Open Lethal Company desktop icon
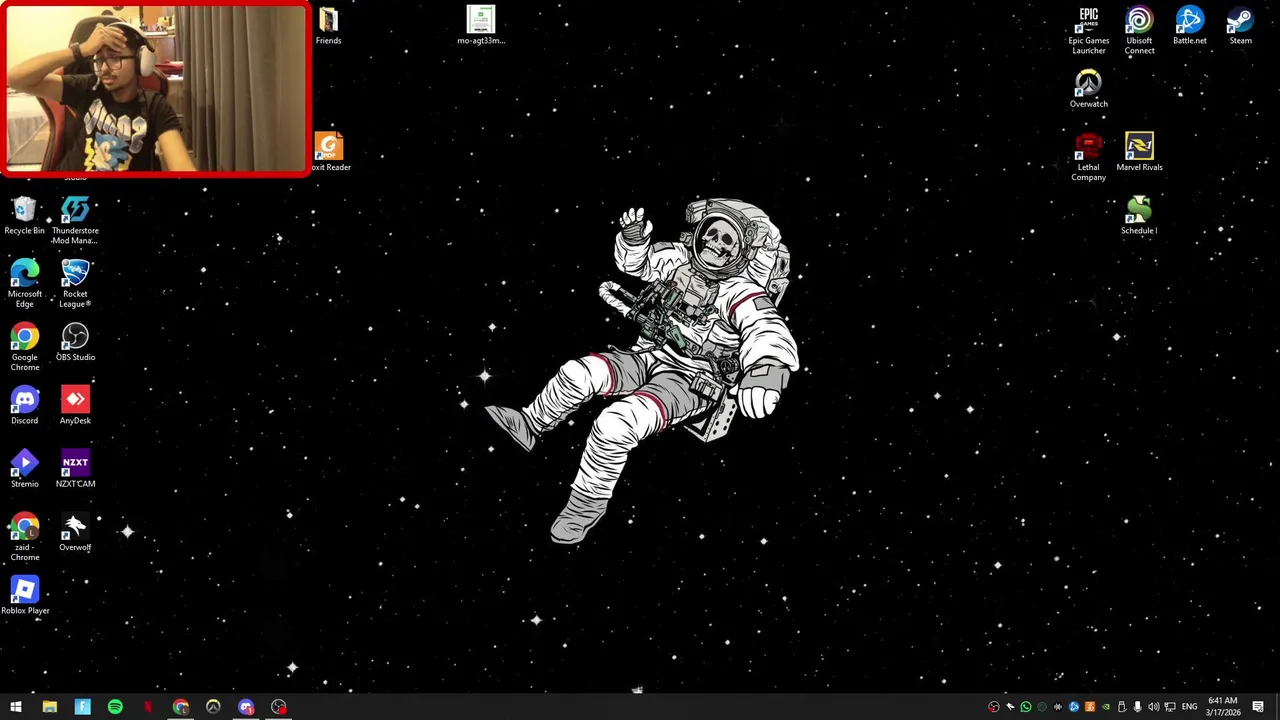This screenshot has height=720, width=1280. pyautogui.click(x=1089, y=157)
